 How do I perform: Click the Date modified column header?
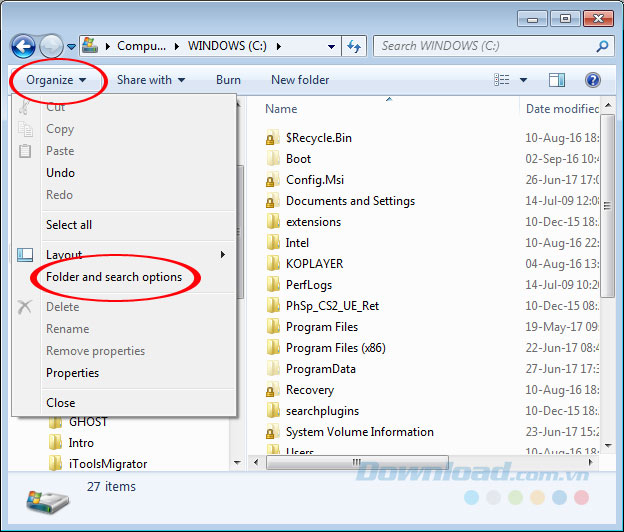coord(562,109)
